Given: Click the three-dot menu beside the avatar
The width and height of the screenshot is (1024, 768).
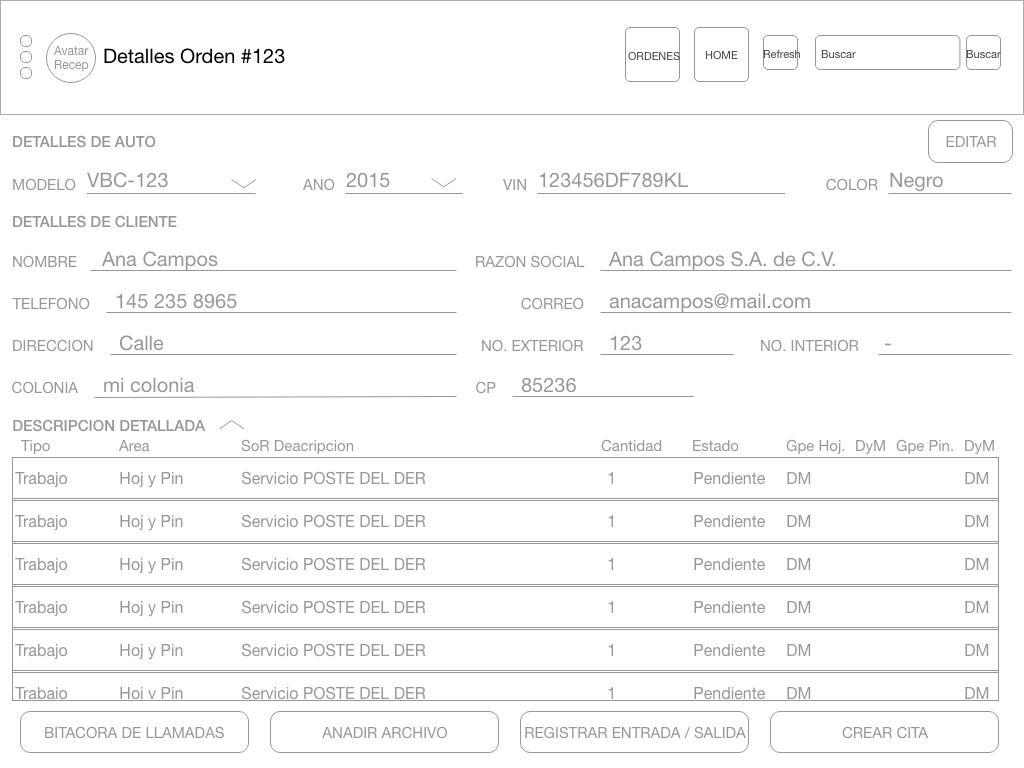Looking at the screenshot, I should pos(26,57).
